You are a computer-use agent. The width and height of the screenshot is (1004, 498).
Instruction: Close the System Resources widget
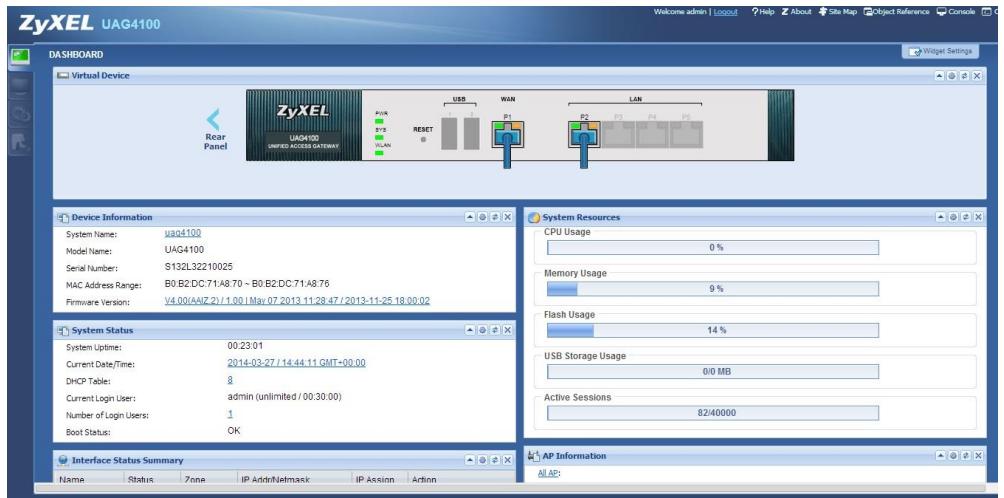pos(978,218)
